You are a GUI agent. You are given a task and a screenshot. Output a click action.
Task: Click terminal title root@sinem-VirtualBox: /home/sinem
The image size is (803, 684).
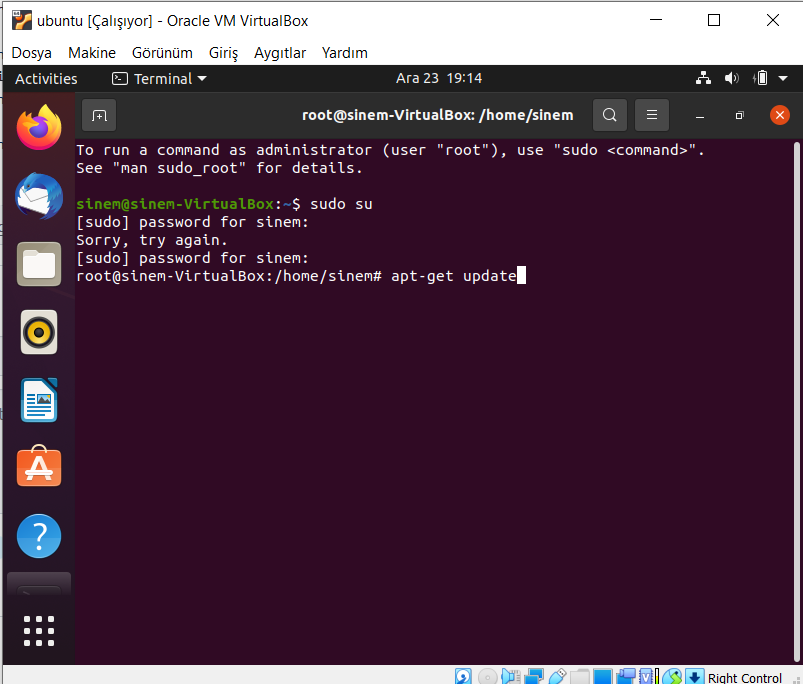tap(437, 115)
